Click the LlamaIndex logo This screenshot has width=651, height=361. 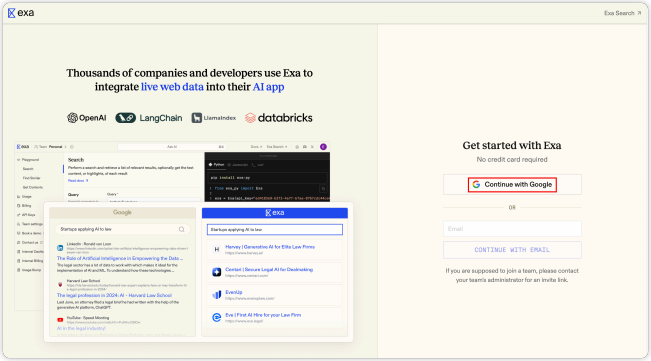(213, 118)
